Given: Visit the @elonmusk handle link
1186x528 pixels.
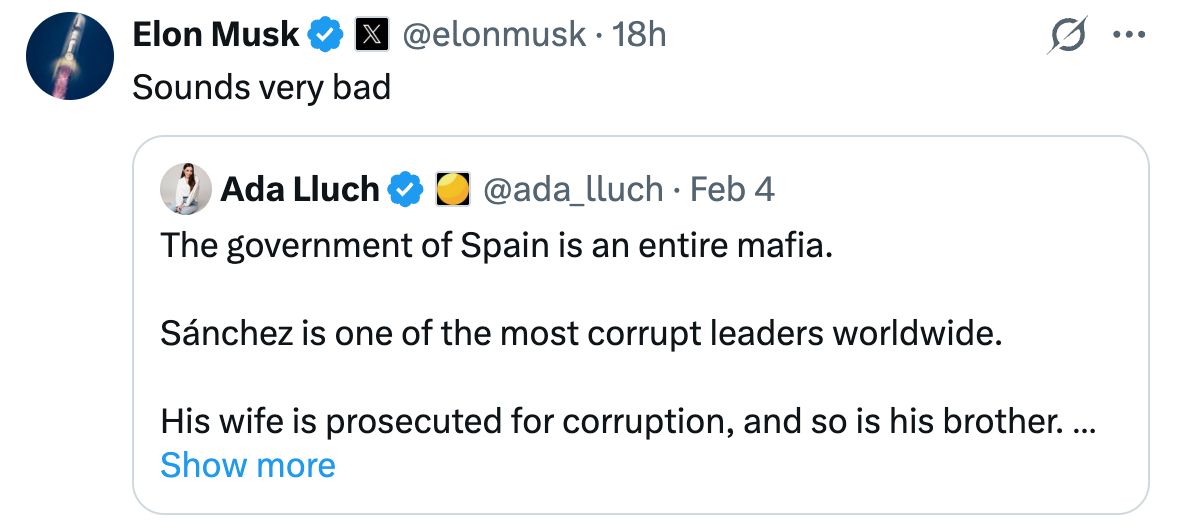Looking at the screenshot, I should click(494, 35).
